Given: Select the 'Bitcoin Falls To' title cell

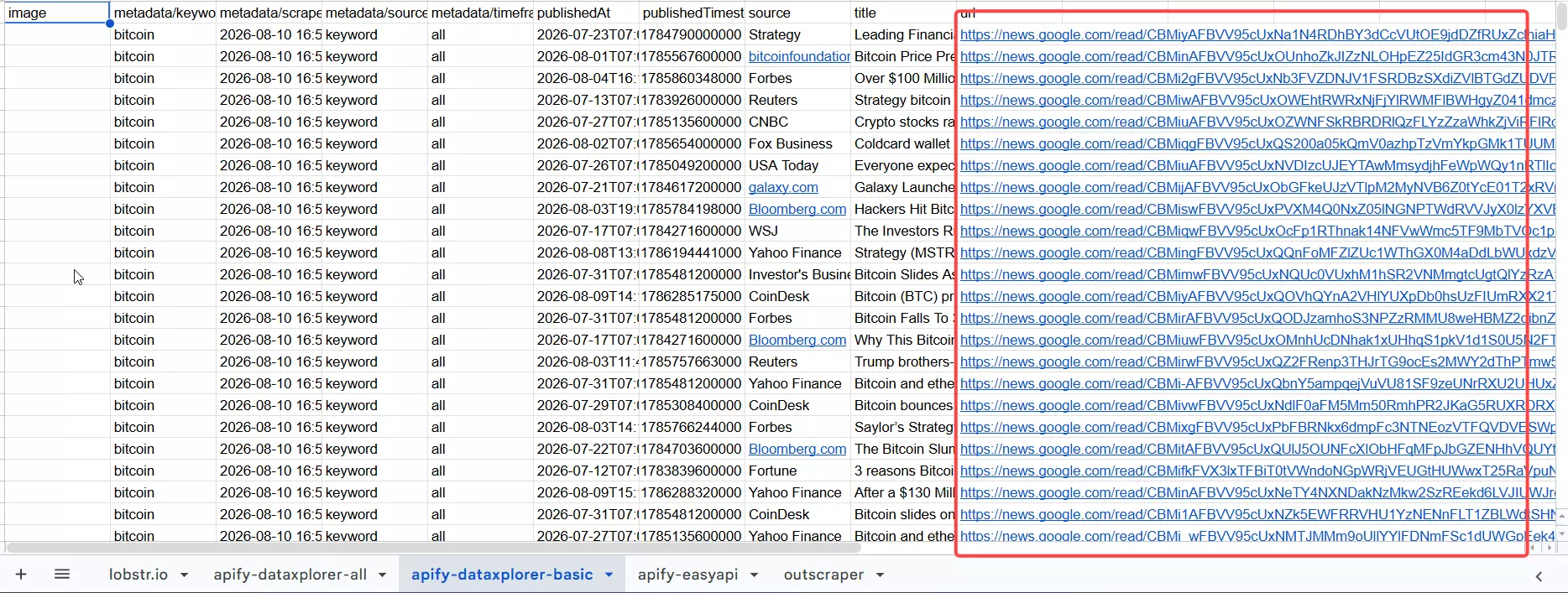Looking at the screenshot, I should point(904,318).
